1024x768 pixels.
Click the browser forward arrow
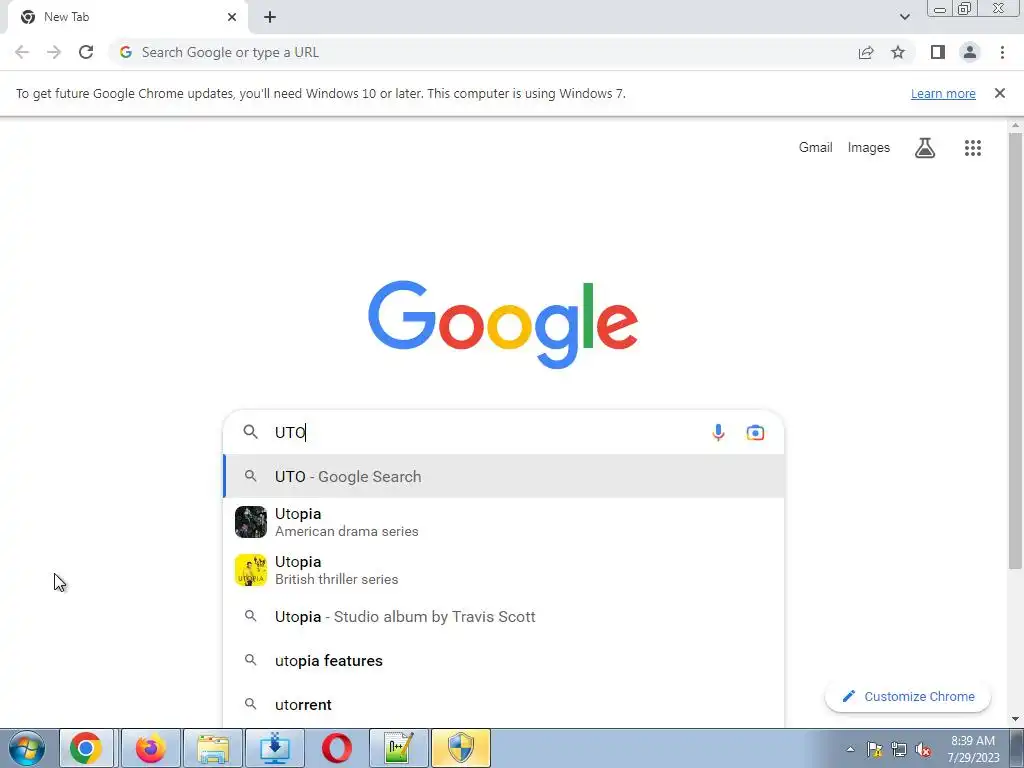point(54,52)
